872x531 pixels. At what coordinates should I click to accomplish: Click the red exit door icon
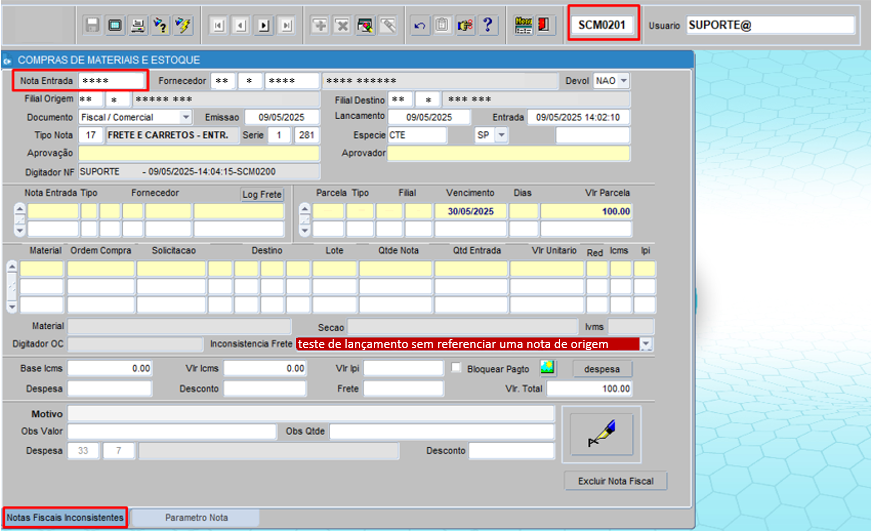point(545,25)
